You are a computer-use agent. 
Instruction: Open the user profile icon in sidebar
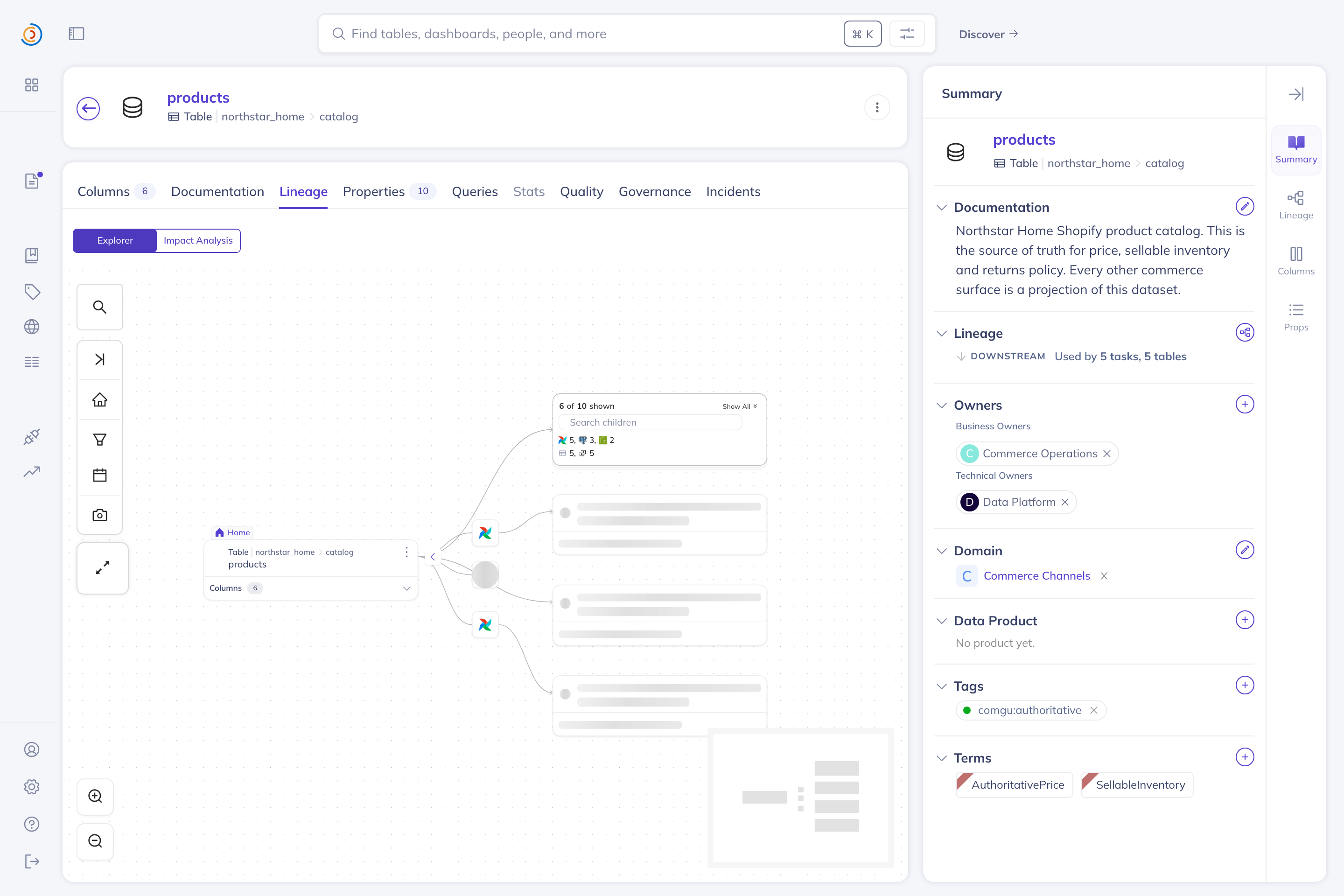31,749
